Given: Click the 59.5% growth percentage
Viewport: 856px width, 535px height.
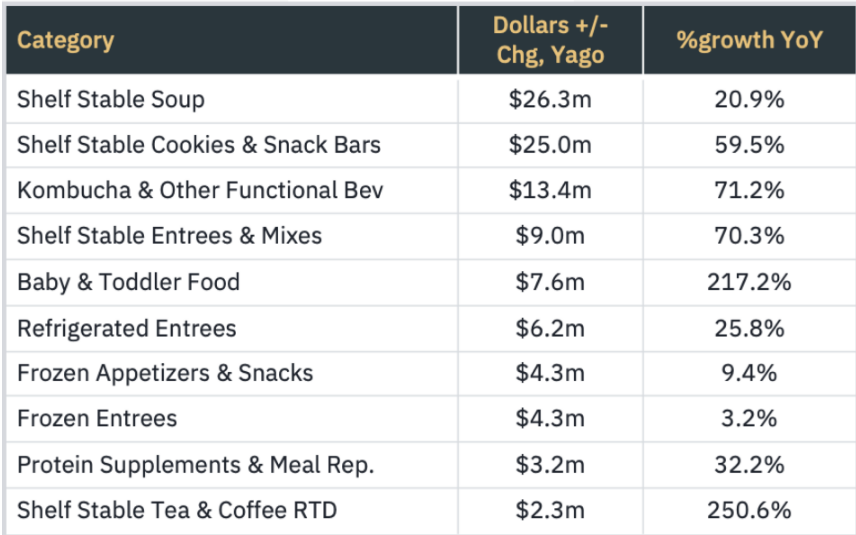Looking at the screenshot, I should pyautogui.click(x=748, y=145).
